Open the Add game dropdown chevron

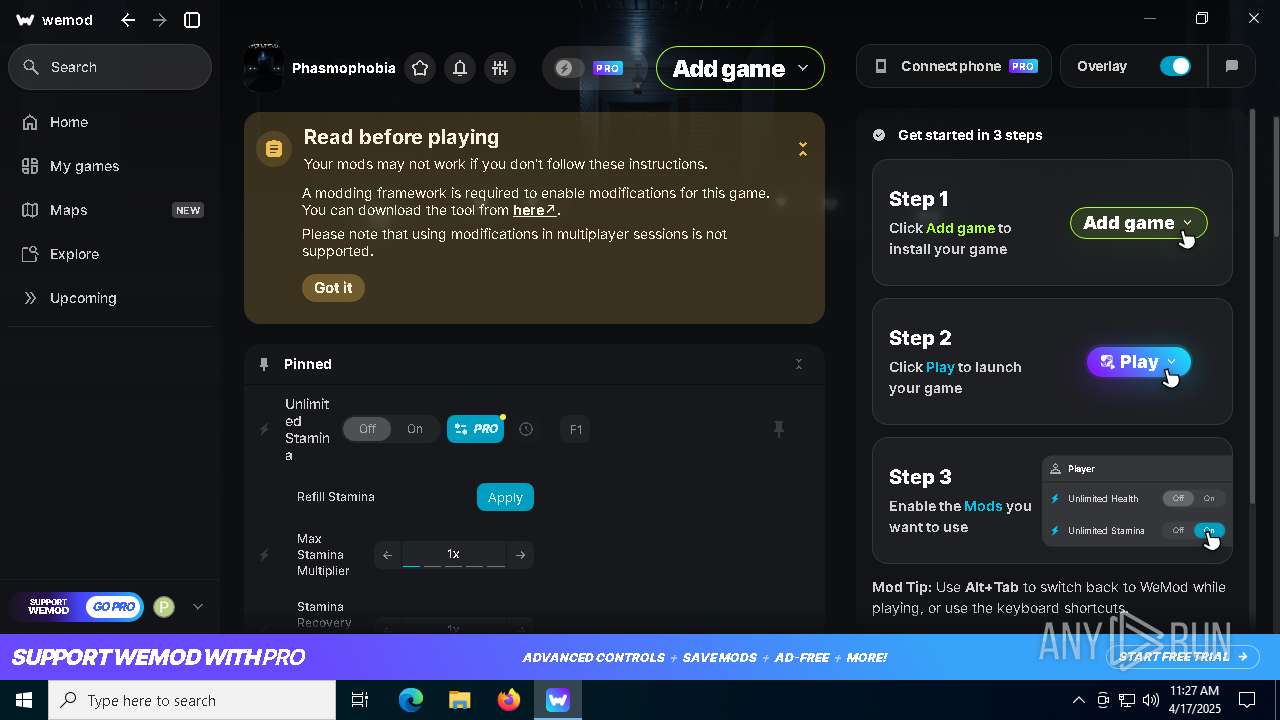point(803,68)
